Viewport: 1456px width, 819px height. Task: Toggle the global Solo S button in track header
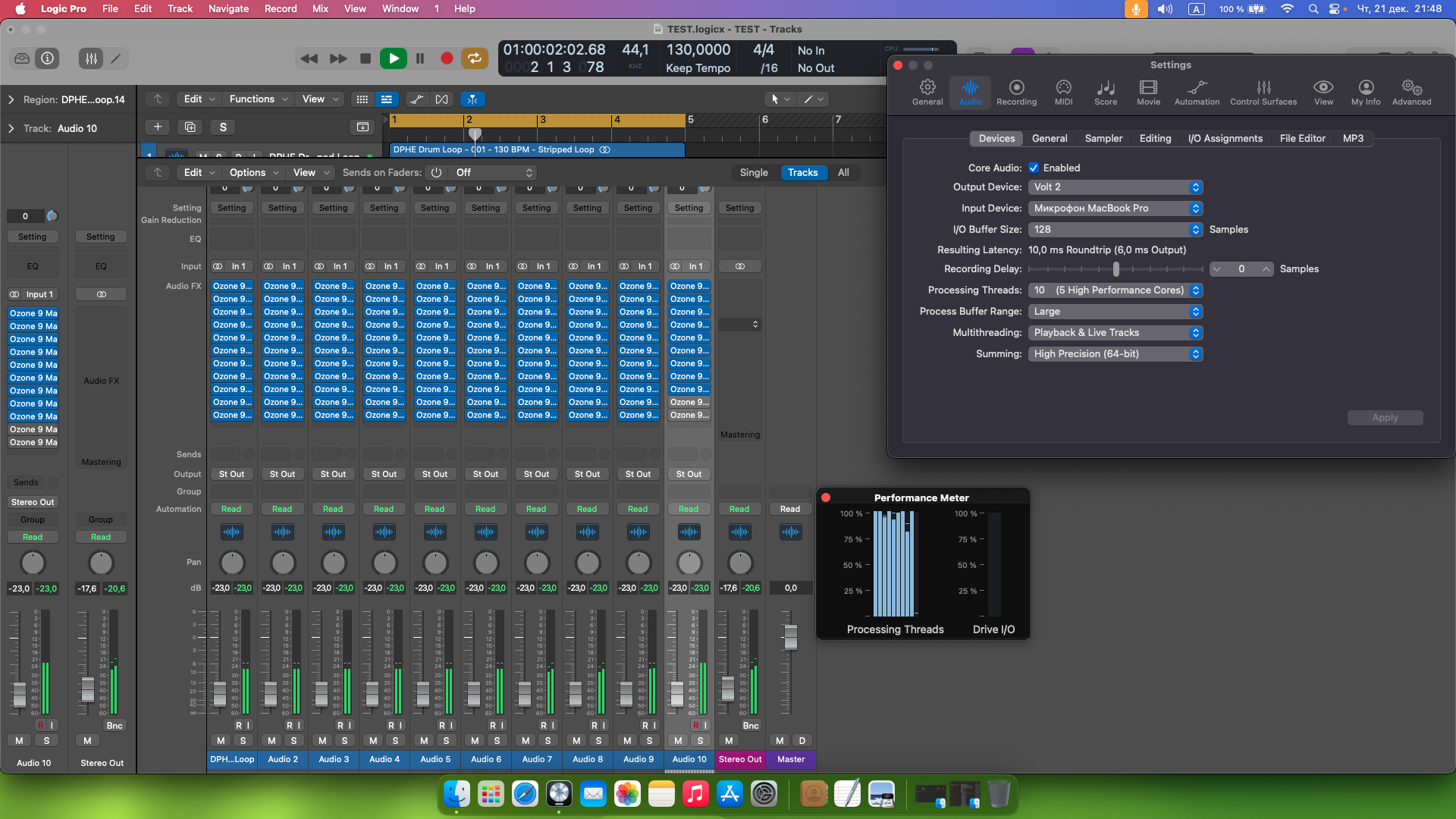tap(223, 127)
